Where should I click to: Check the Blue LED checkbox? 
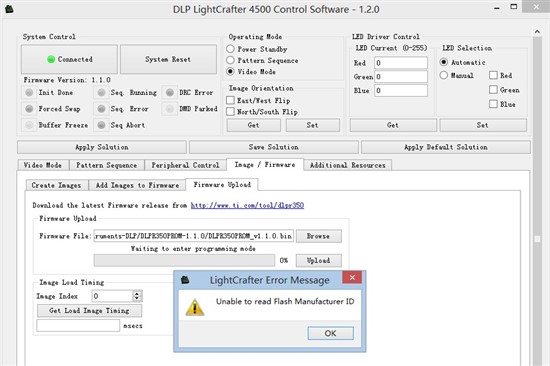(493, 104)
